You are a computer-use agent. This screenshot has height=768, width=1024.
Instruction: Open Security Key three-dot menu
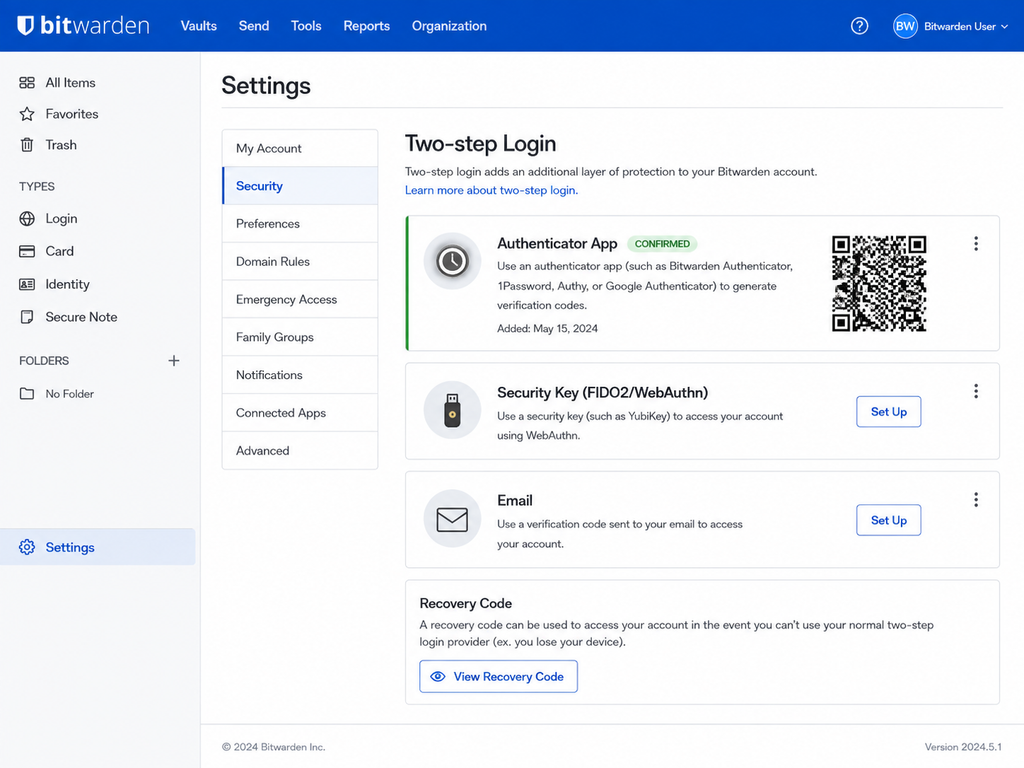click(976, 391)
